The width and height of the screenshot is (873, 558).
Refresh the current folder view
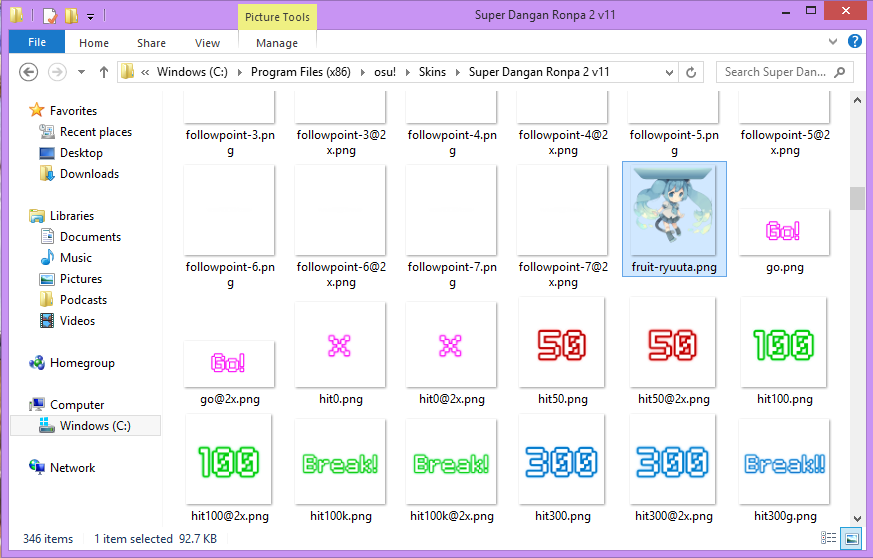(691, 72)
